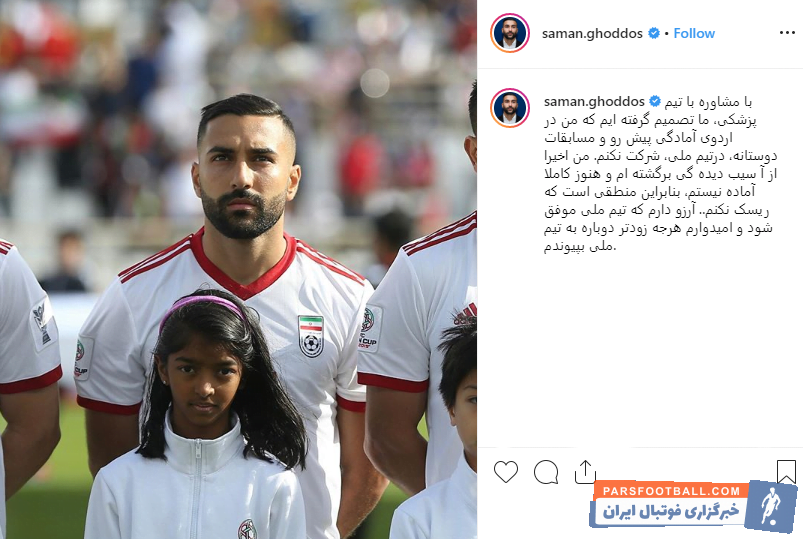Open the saman.ghoddos username in the header

(592, 33)
